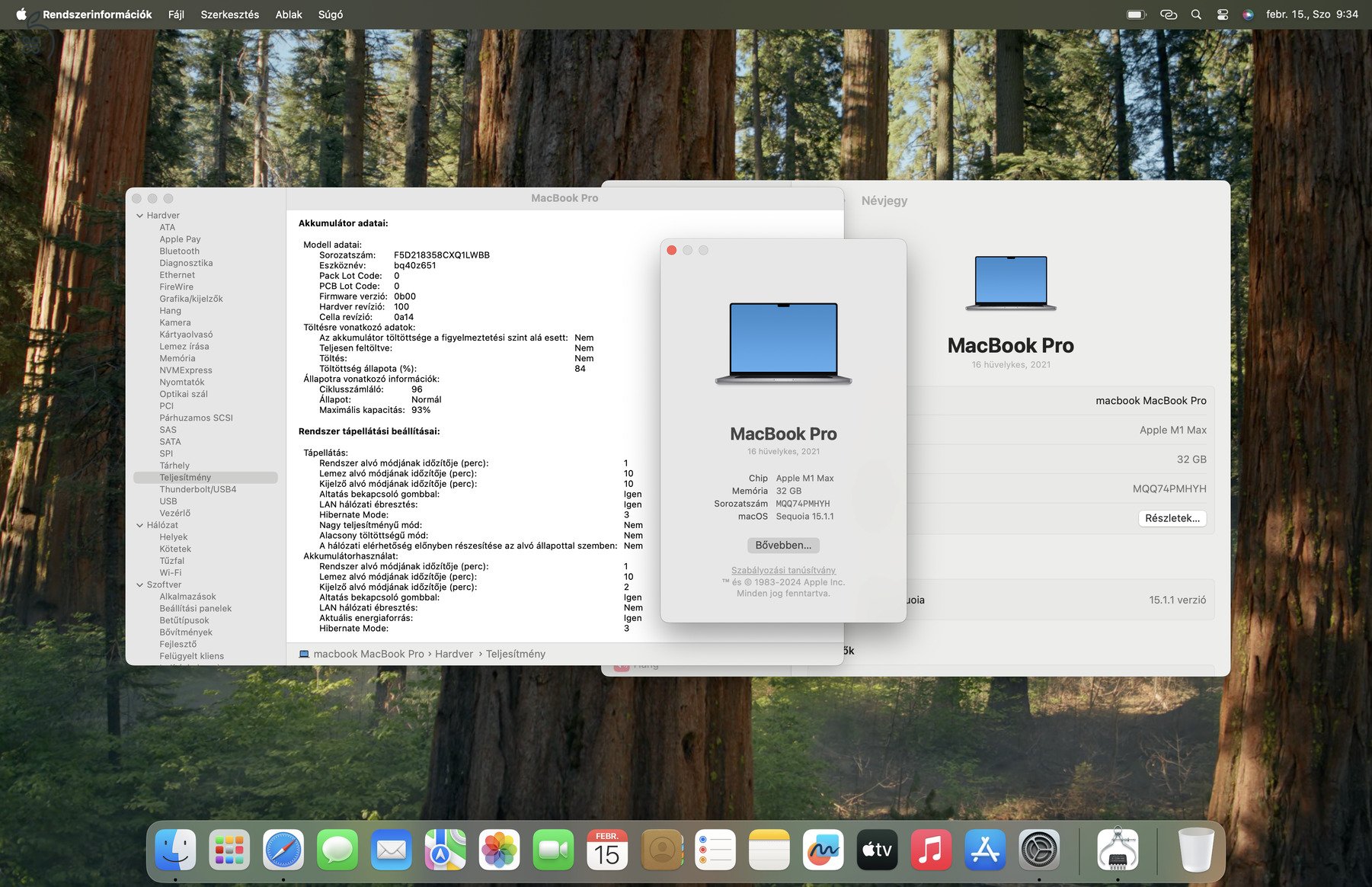Select Ethernet in the sidebar
Viewport: 1372px width, 887px height.
click(x=177, y=275)
